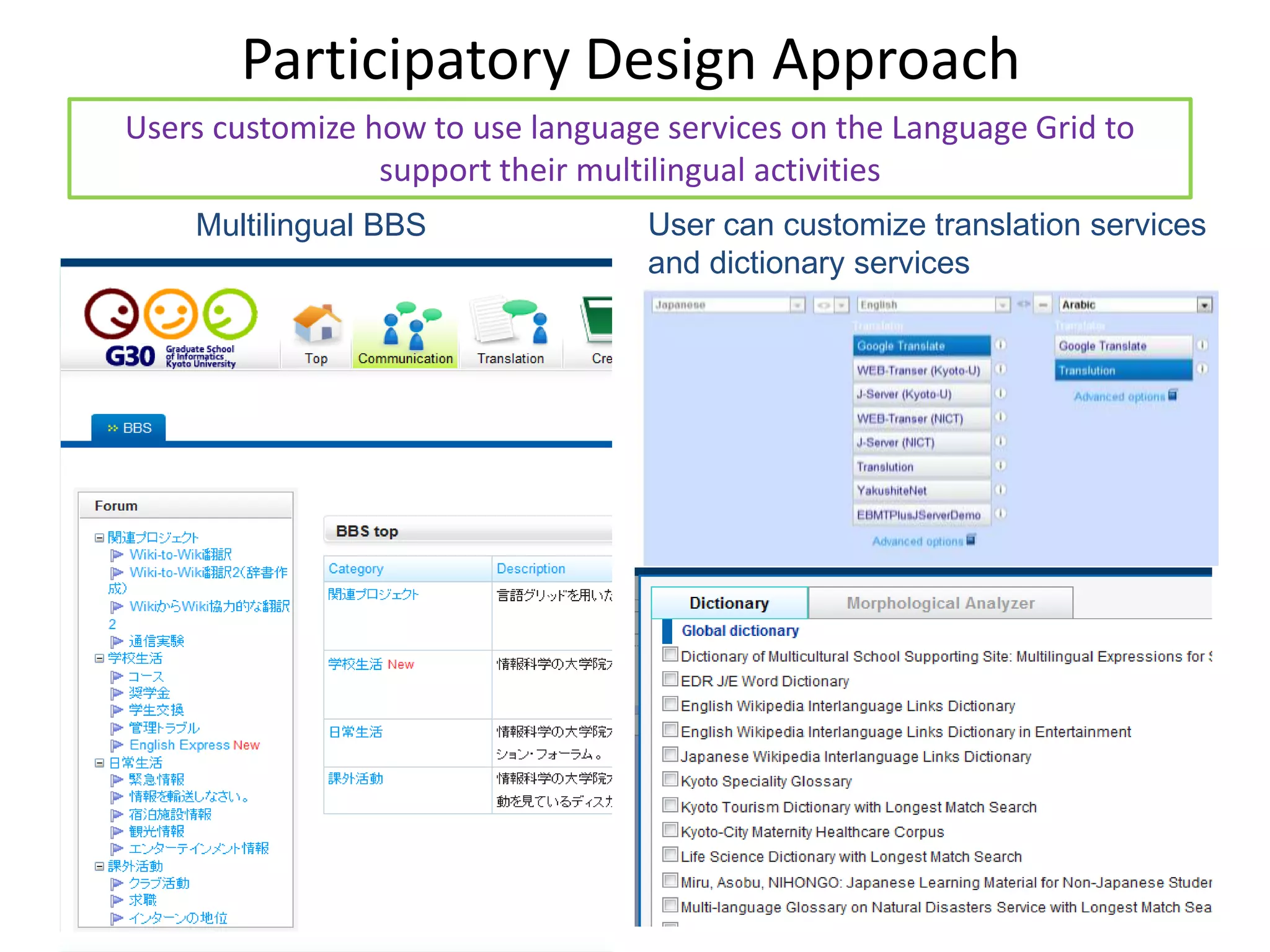Open English Express forum link

(x=179, y=745)
